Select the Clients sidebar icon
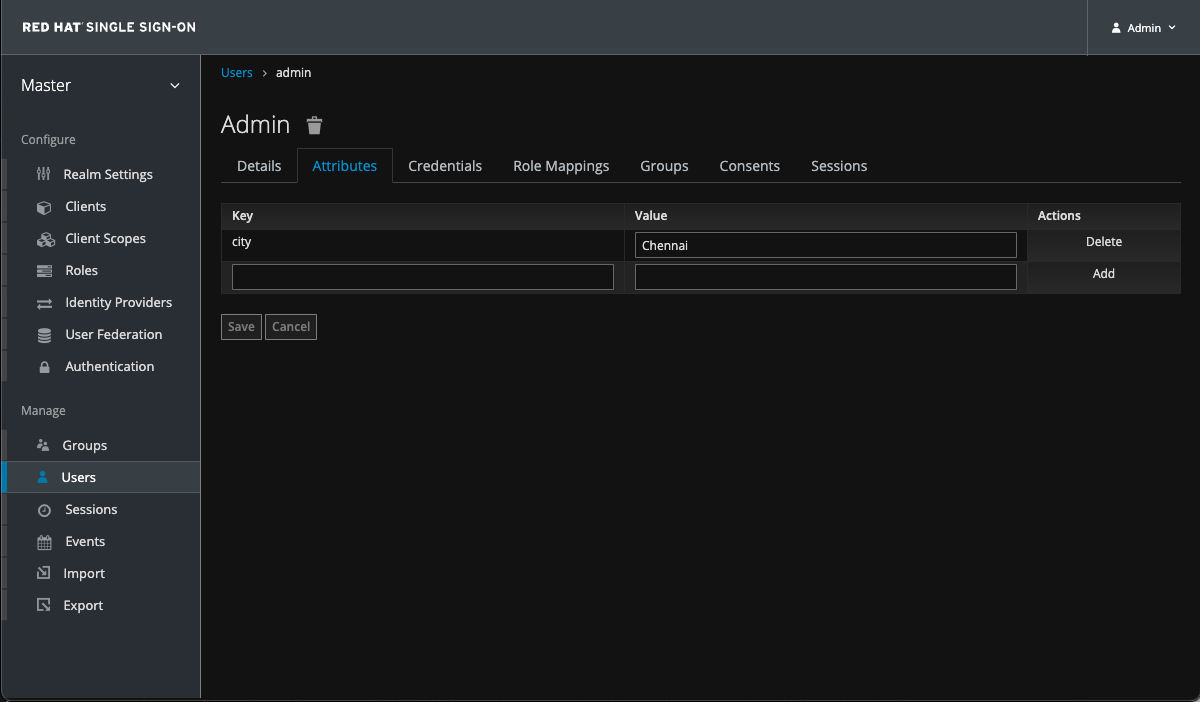Viewport: 1200px width, 702px height. 44,206
